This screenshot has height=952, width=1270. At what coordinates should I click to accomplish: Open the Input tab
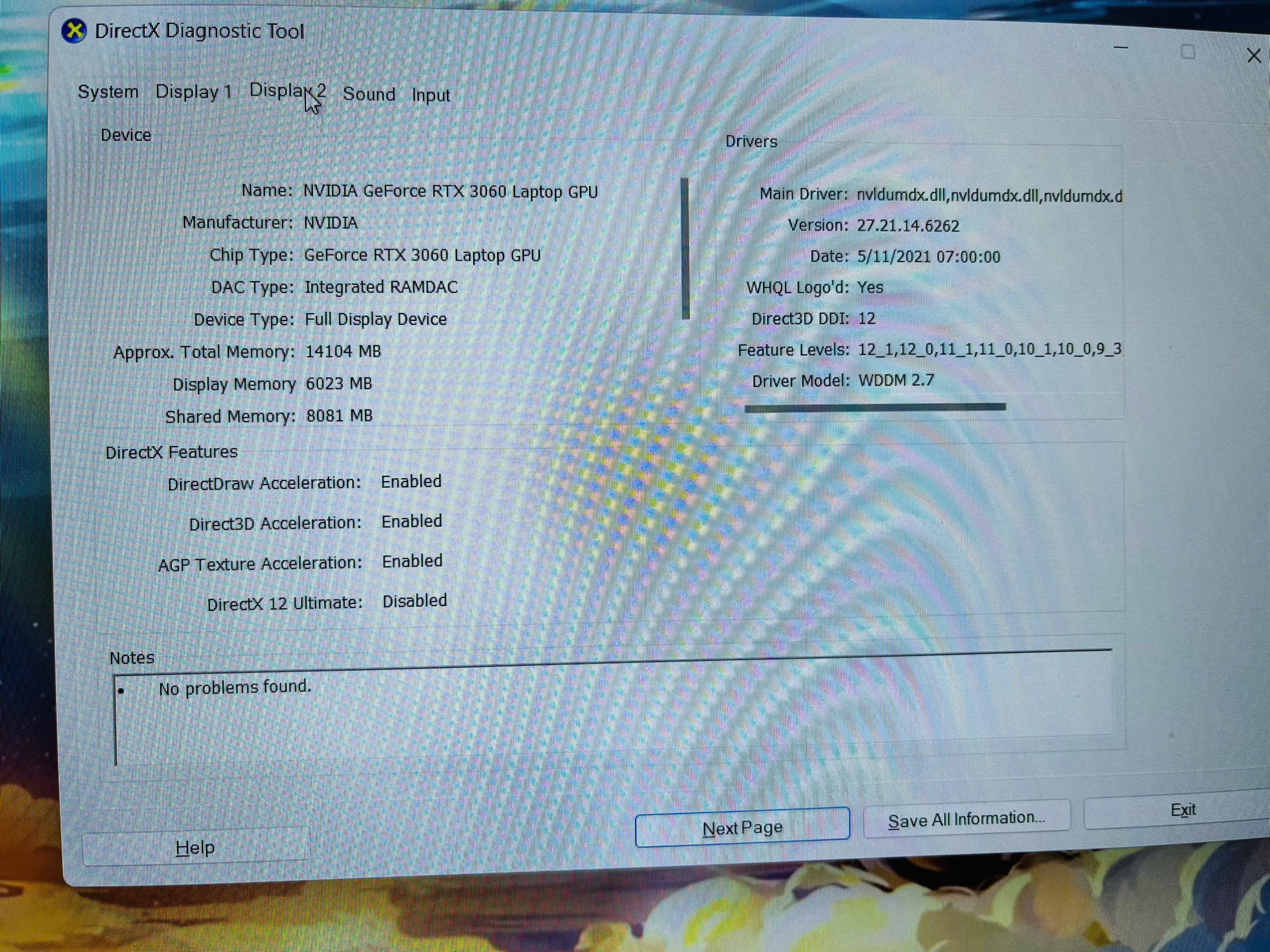(x=431, y=95)
